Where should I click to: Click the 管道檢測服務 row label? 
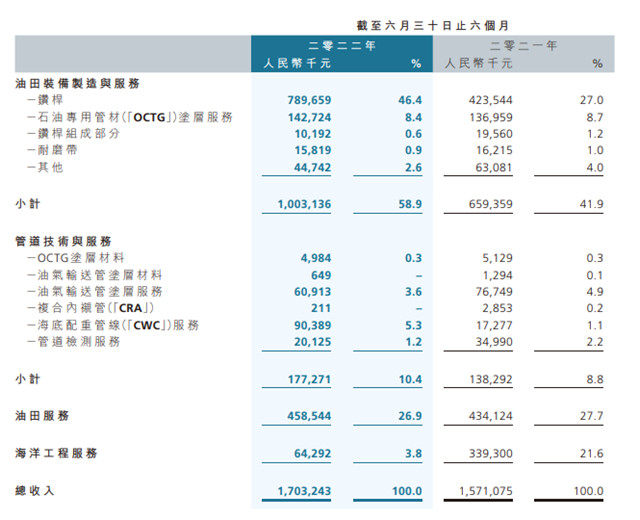tap(73, 342)
